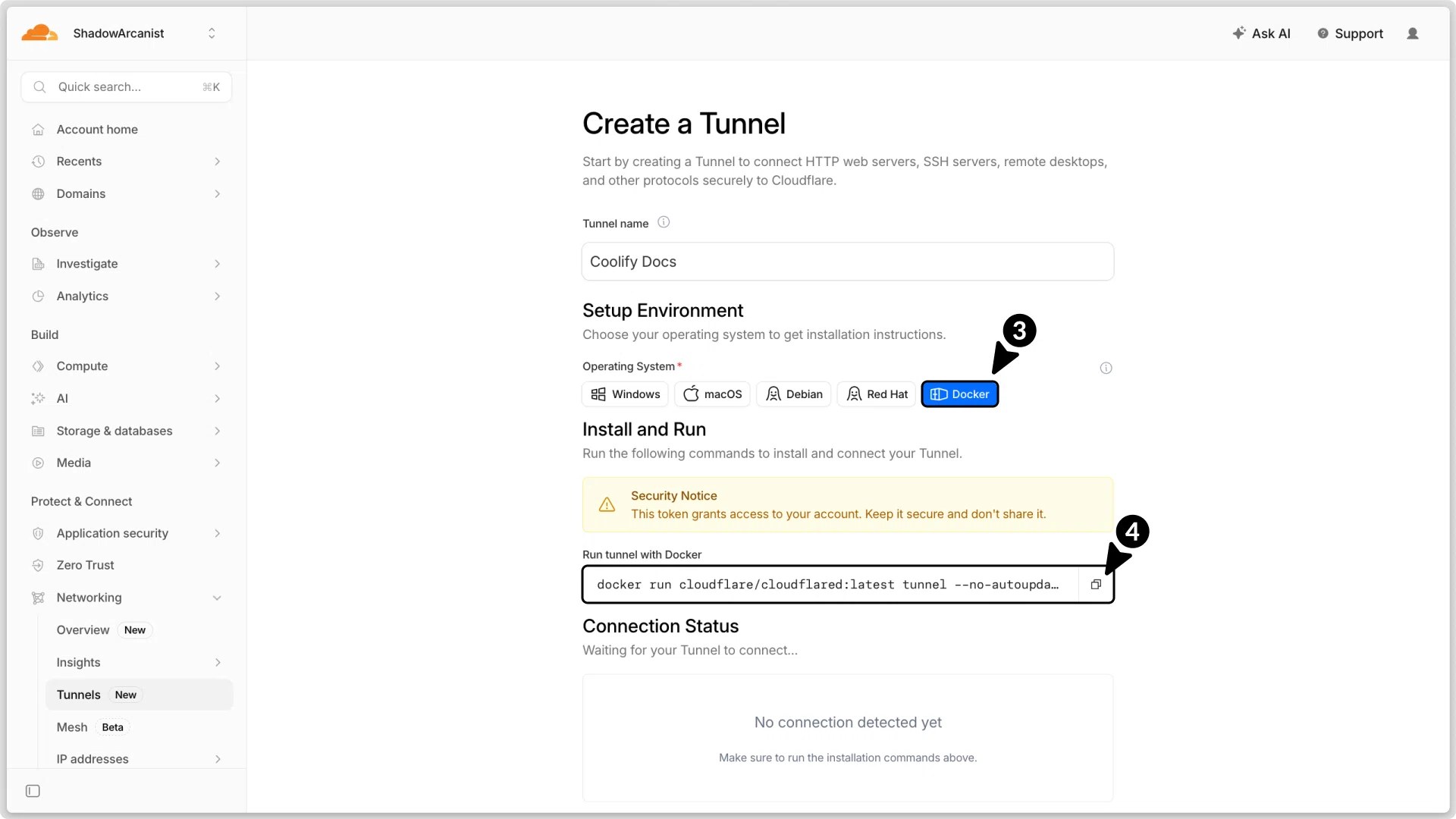Select Windows operating system
Screen dimensions: 1456x819
(625, 394)
